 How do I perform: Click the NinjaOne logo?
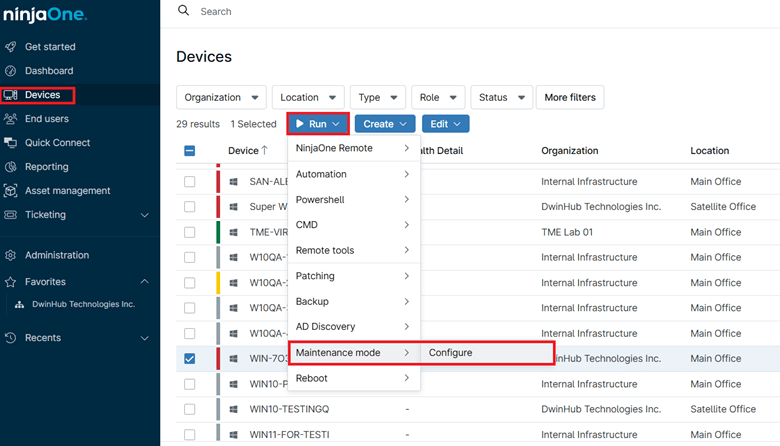(45, 14)
